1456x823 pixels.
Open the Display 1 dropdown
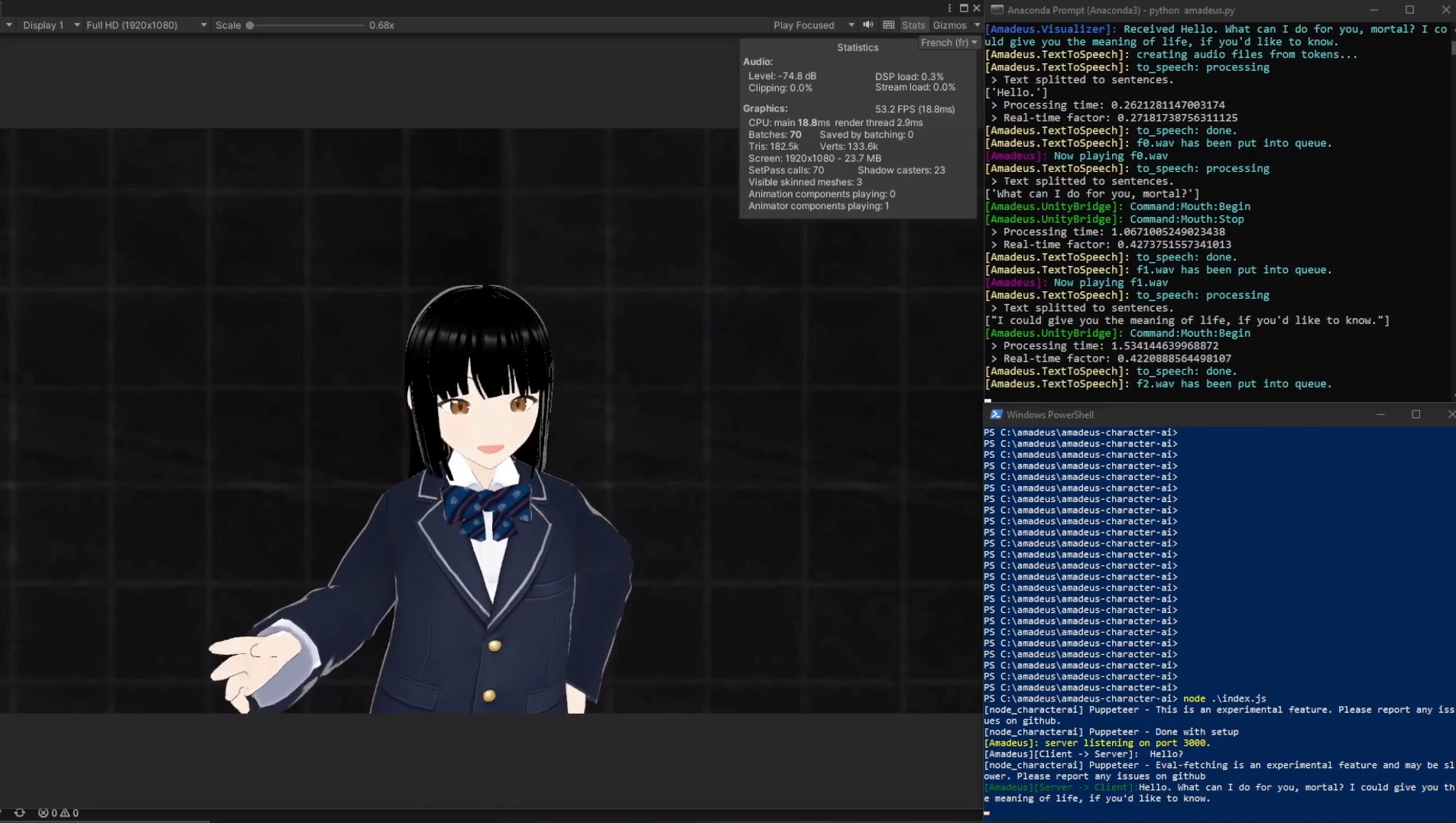[x=50, y=25]
